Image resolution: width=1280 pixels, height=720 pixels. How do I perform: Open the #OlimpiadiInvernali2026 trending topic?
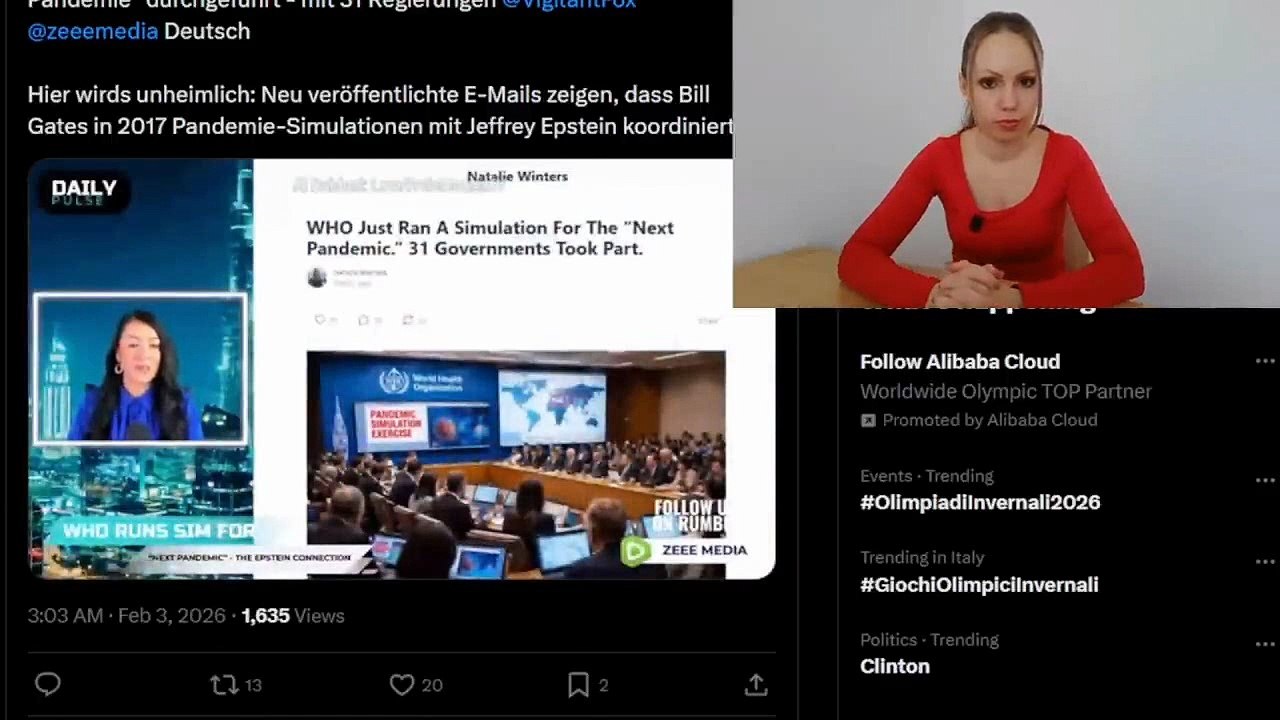pyautogui.click(x=980, y=502)
